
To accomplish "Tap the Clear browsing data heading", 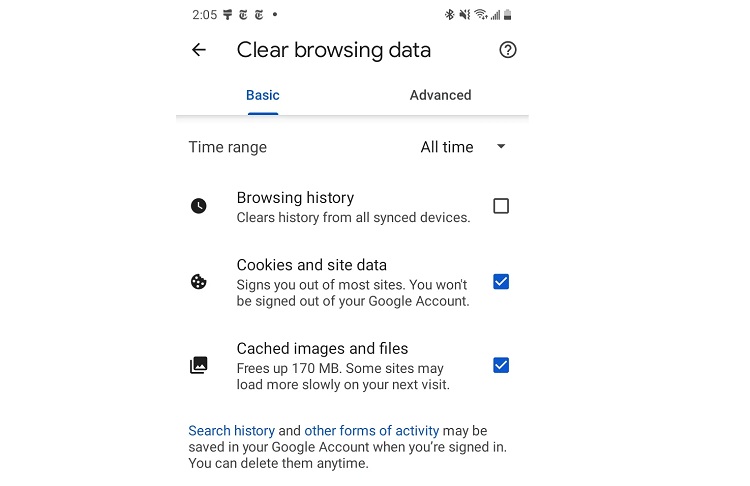I will (x=333, y=50).
